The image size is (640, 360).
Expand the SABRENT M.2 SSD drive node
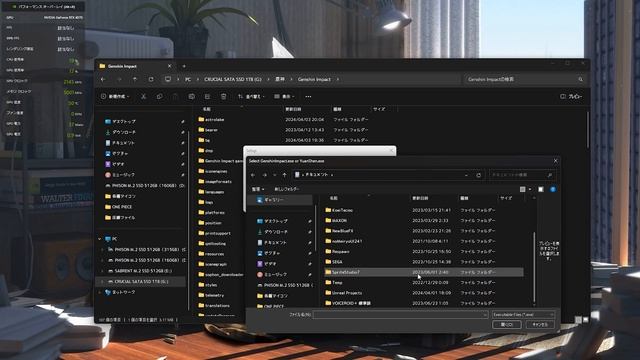pos(102,271)
